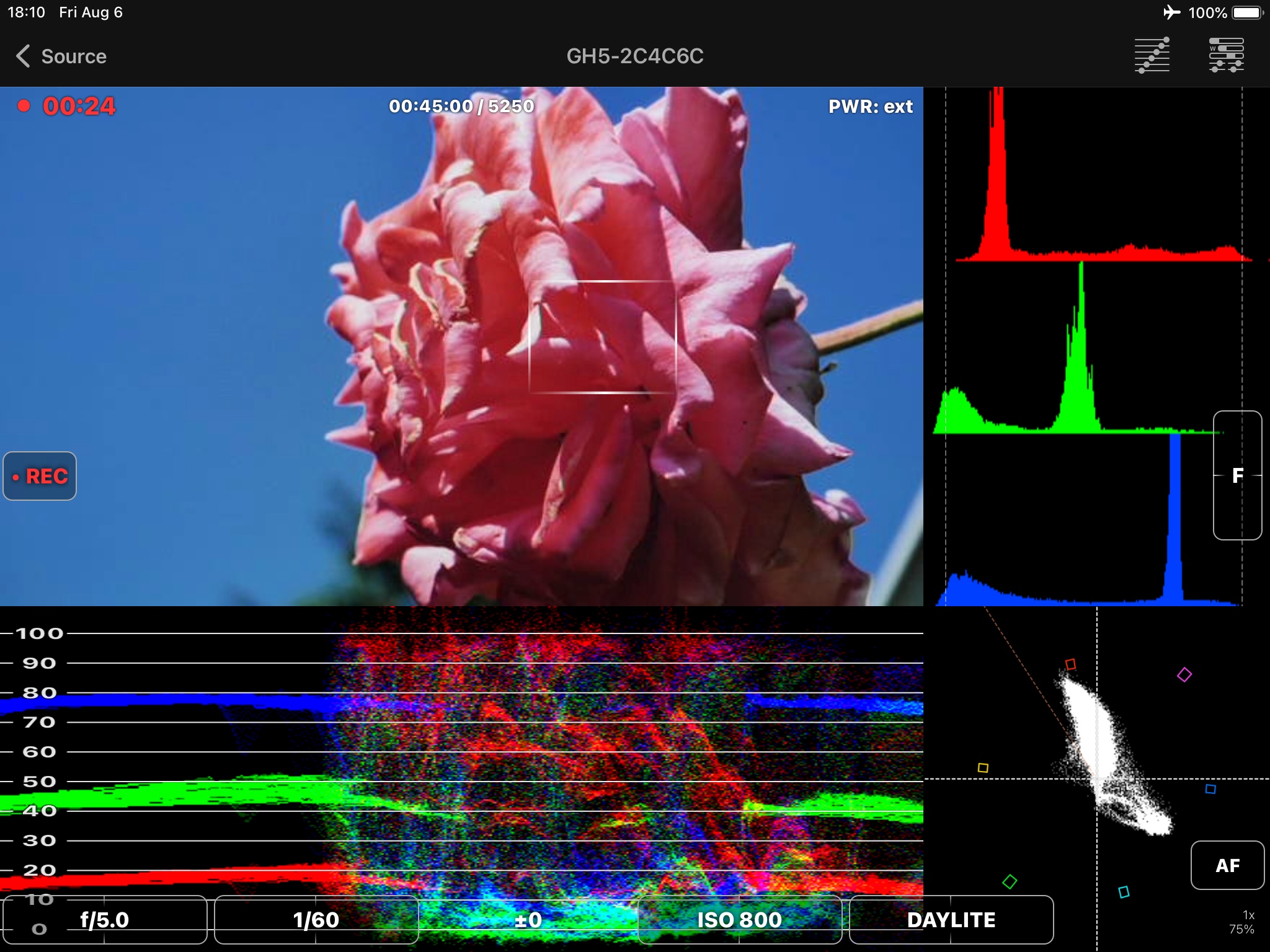Toggle autofocus with the AF button
The width and height of the screenshot is (1270, 952).
[1227, 865]
